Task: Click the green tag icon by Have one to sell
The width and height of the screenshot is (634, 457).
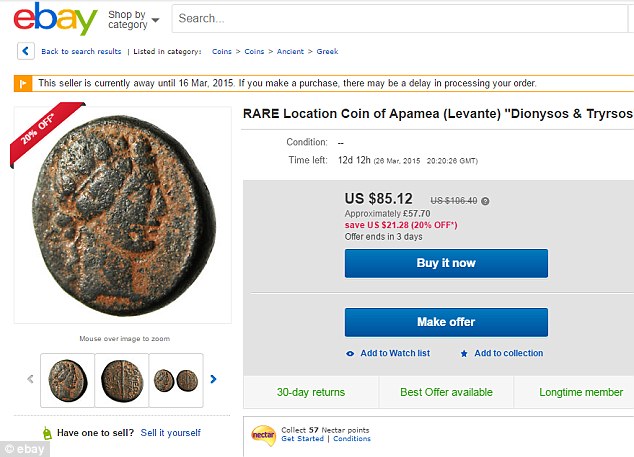Action: point(46,433)
